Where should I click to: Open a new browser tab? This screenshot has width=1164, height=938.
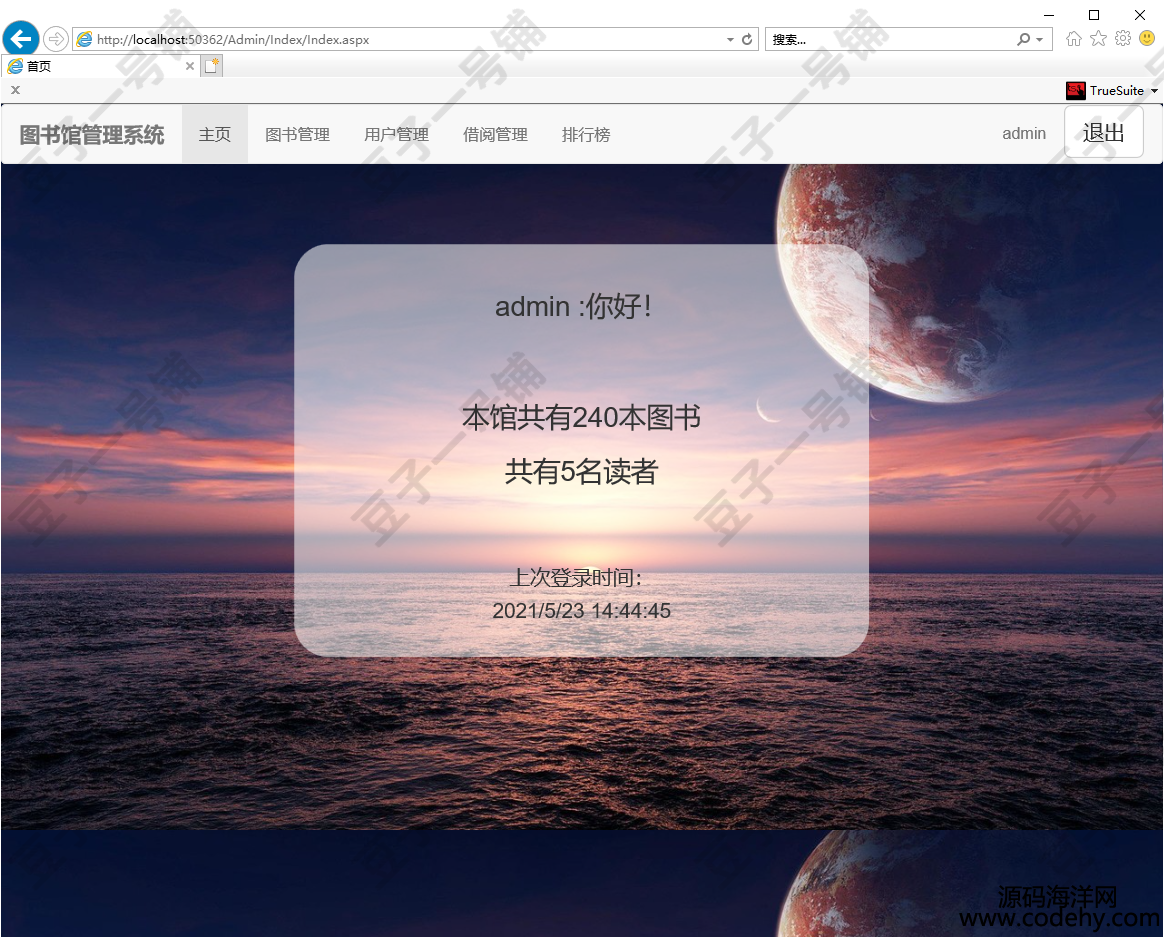click(212, 66)
